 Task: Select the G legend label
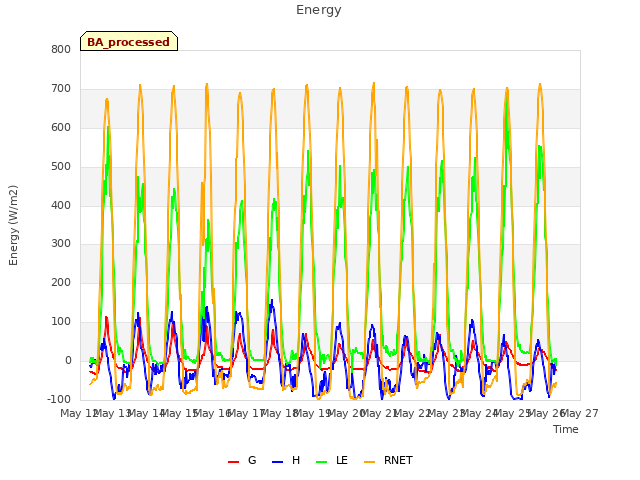(252, 460)
